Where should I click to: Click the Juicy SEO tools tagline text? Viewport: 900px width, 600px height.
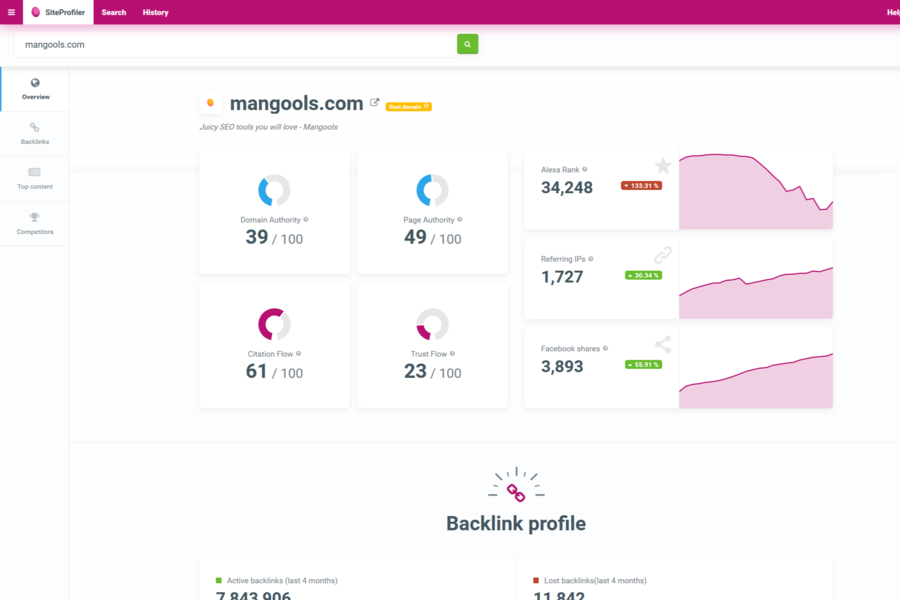tap(269, 127)
